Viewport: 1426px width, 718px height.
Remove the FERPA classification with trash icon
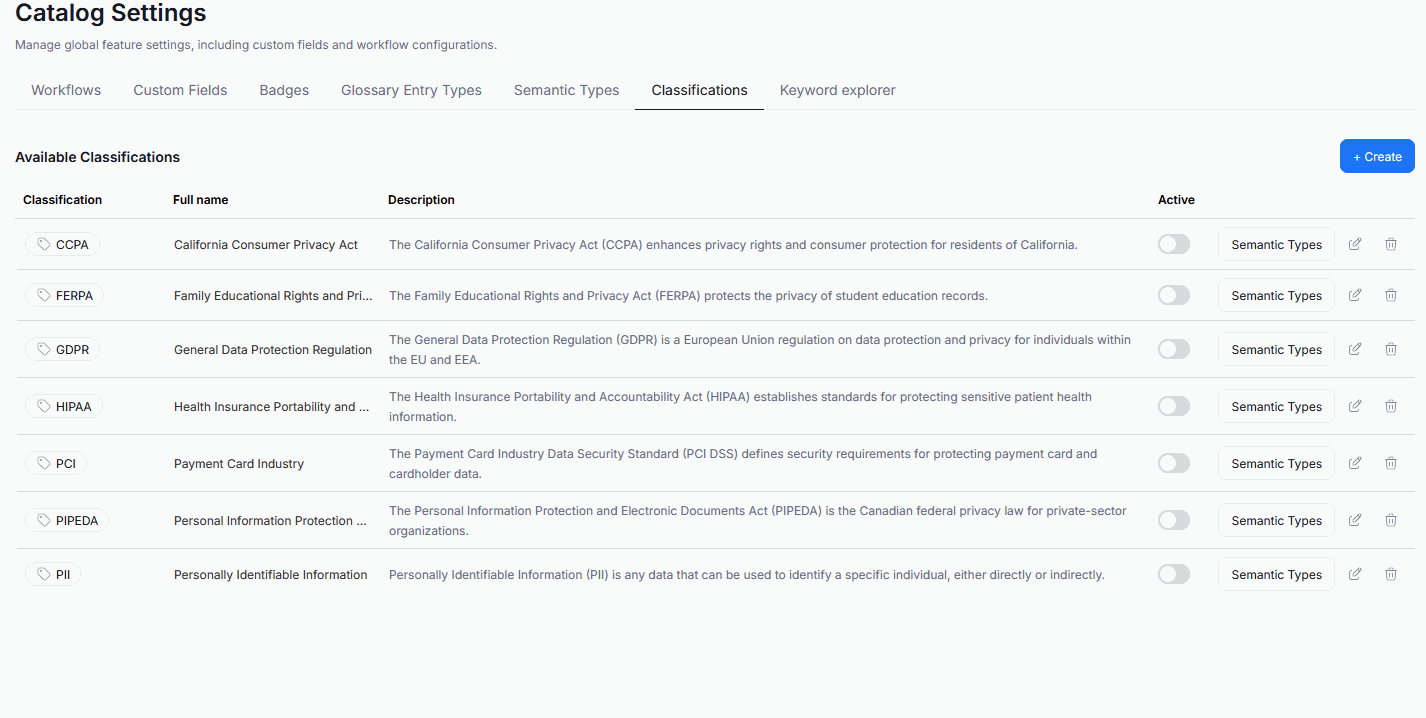click(x=1391, y=295)
